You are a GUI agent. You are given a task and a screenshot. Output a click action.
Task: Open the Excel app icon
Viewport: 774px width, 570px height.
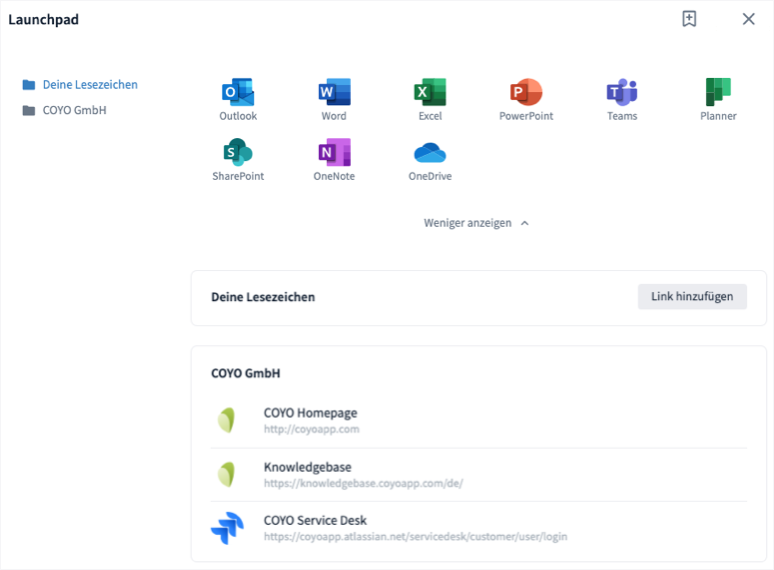tap(430, 92)
